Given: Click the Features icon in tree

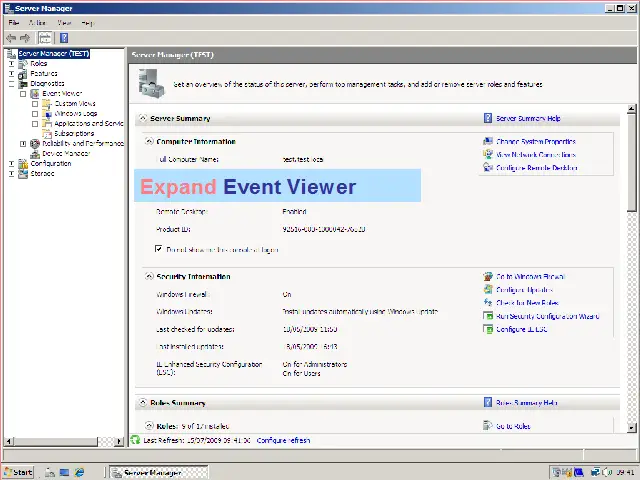Looking at the screenshot, I should 23,74.
